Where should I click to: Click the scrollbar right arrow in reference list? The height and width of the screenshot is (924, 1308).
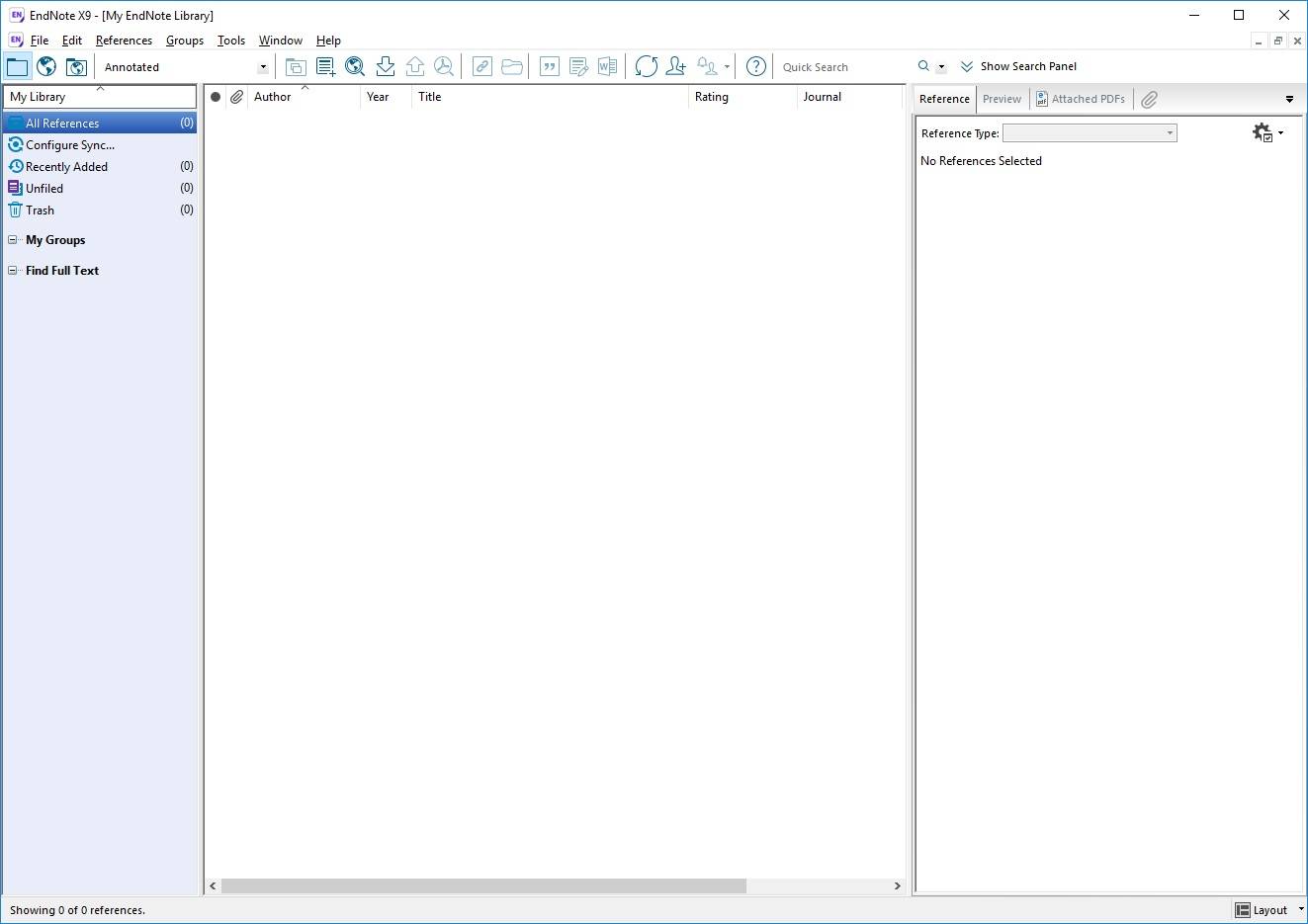coord(897,885)
